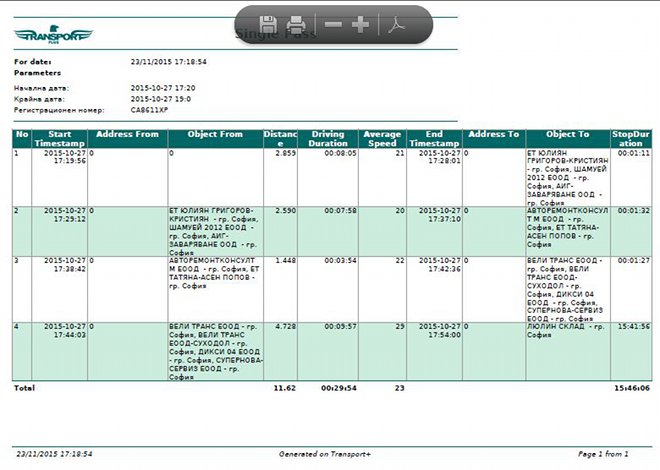Image resolution: width=660 pixels, height=470 pixels.
Task: Click registration number value CA8611XP
Action: pos(149,109)
